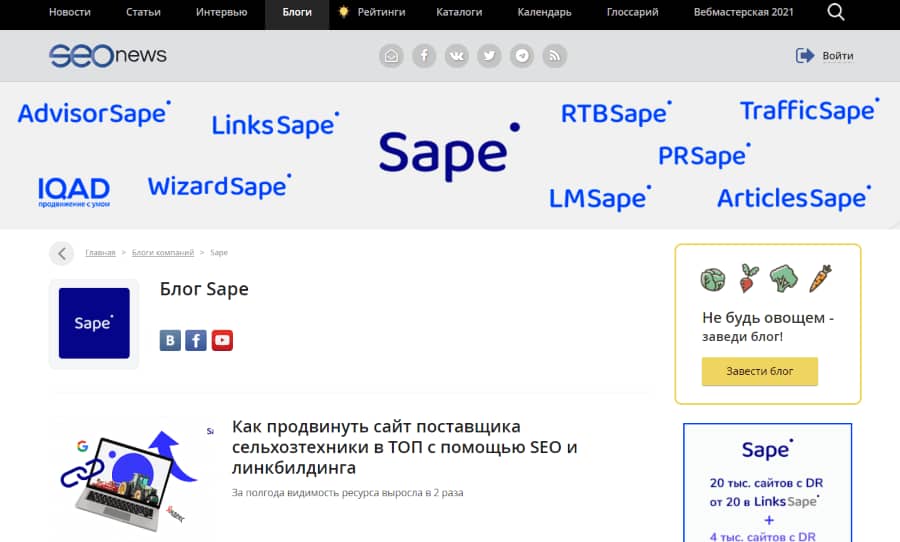Click the Главная breadcrumb link
Viewport: 900px width, 542px height.
[x=100, y=253]
